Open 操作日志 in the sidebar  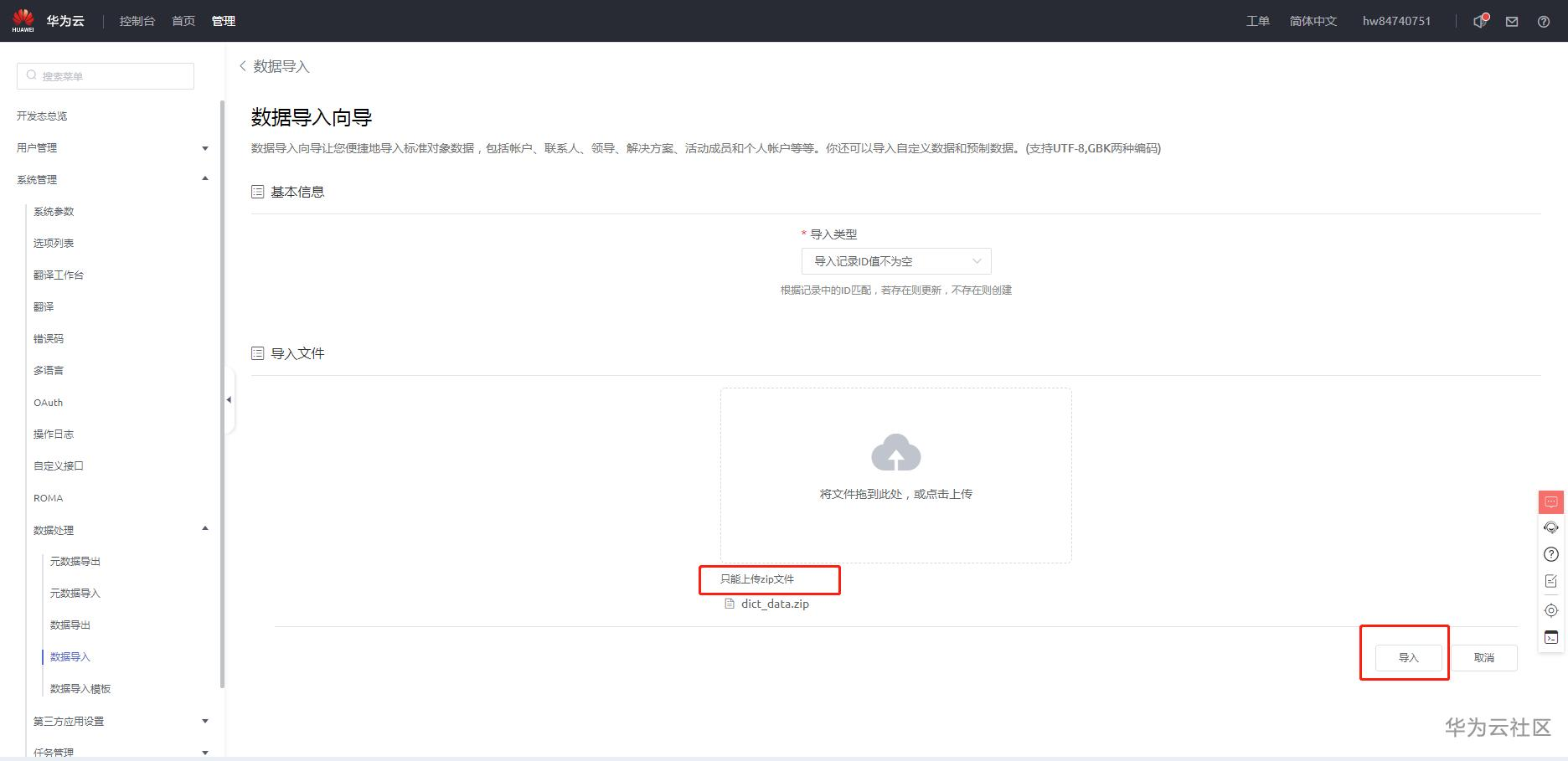point(54,434)
